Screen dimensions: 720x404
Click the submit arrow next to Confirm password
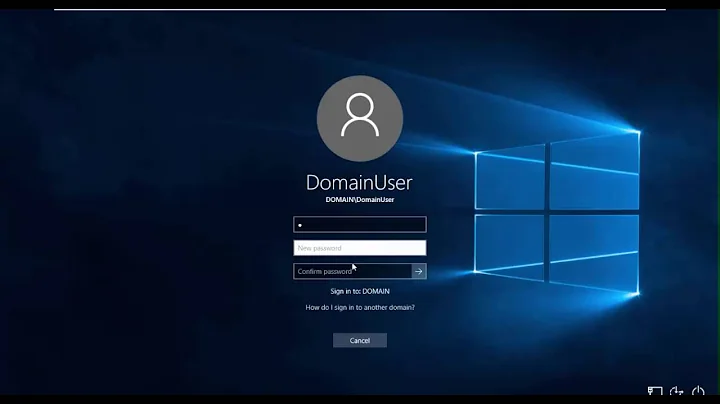pyautogui.click(x=419, y=271)
